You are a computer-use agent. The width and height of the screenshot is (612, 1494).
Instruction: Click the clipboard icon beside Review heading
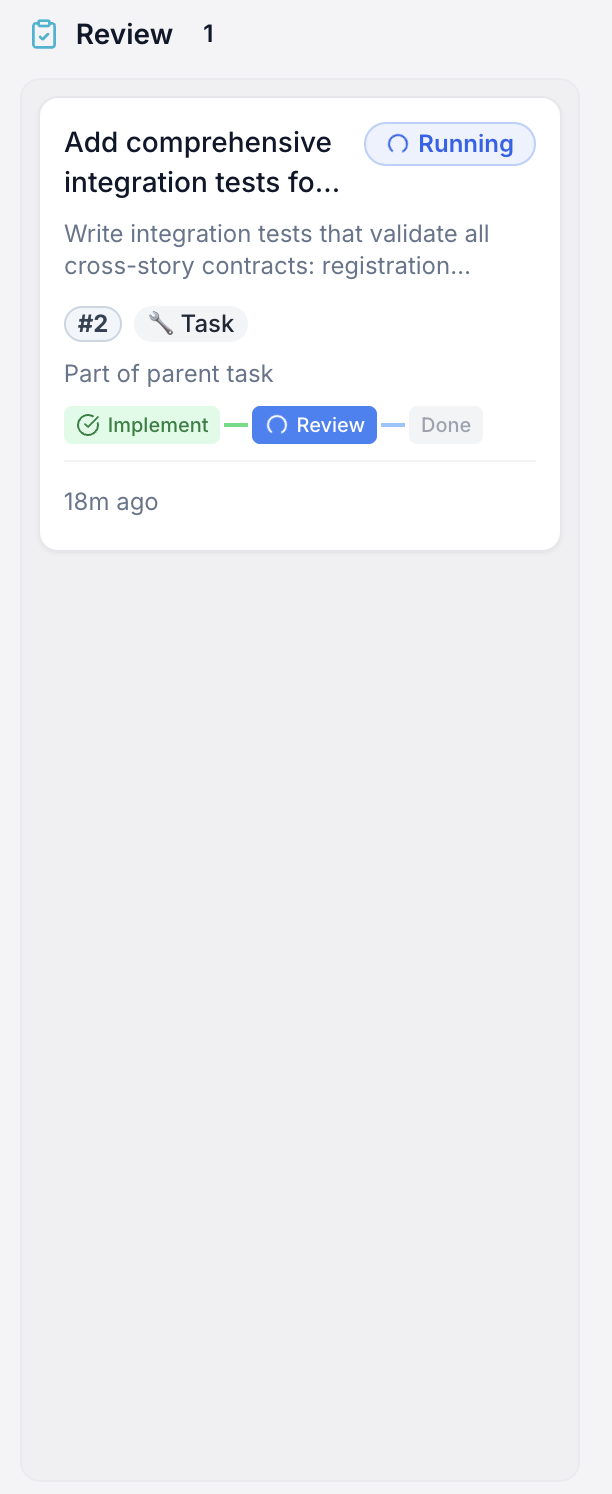[44, 35]
